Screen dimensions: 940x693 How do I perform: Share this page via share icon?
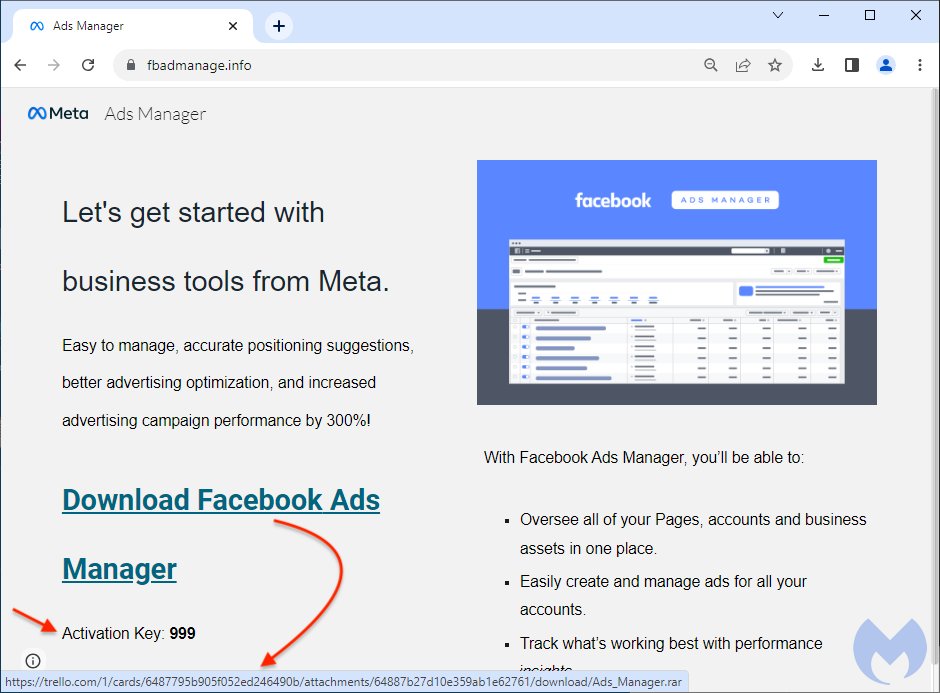(743, 65)
